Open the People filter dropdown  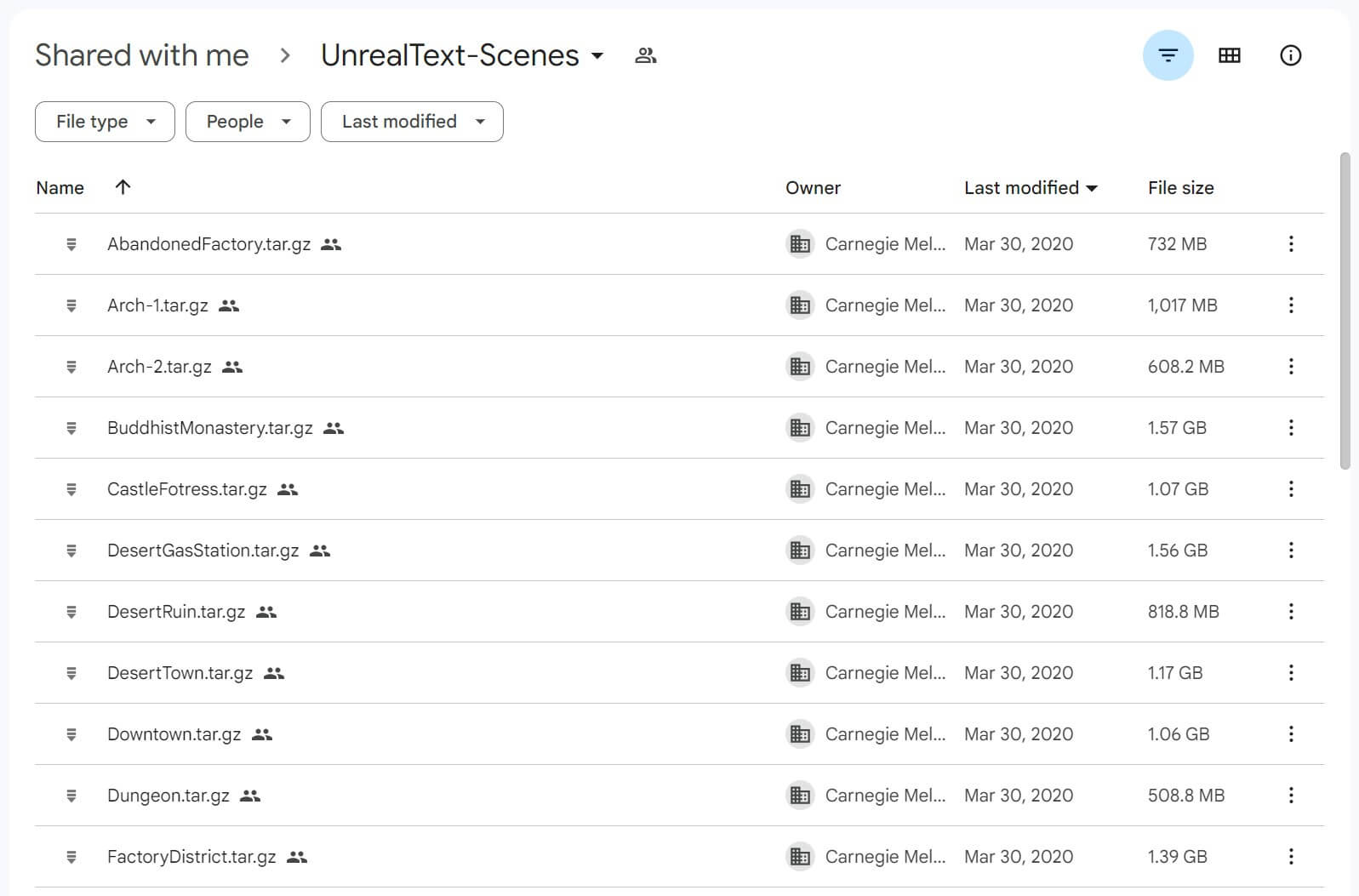pyautogui.click(x=248, y=122)
